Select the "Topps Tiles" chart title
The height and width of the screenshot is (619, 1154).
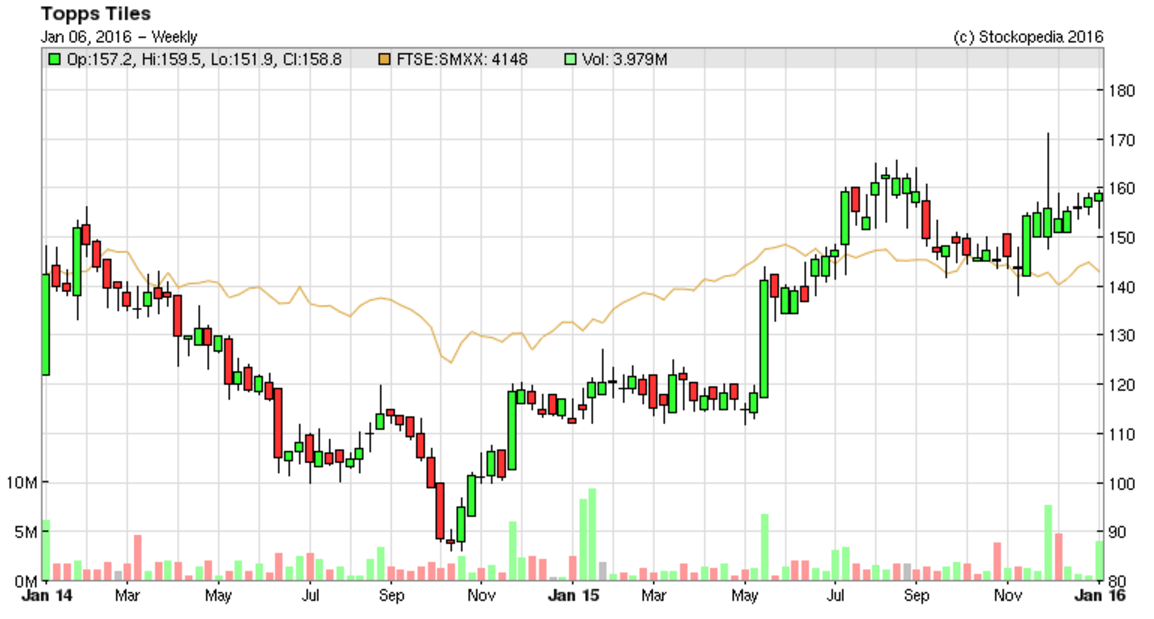click(x=96, y=13)
